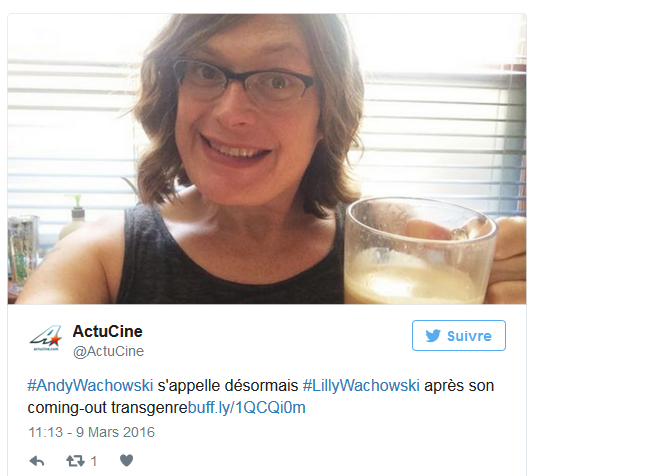Retweet using the retweet icon
The height and width of the screenshot is (476, 658).
coord(75,461)
